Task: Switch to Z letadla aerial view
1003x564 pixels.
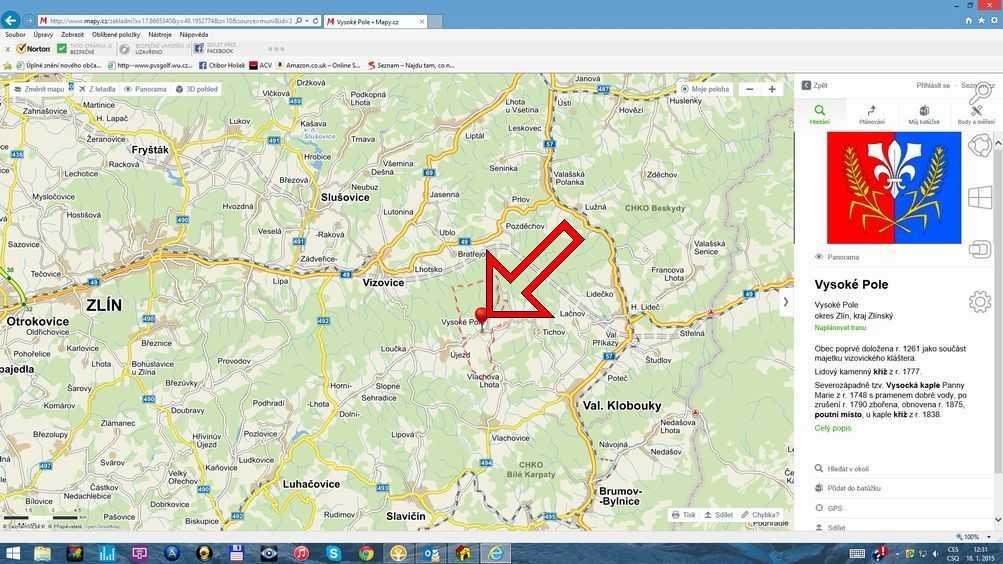Action: click(x=97, y=90)
